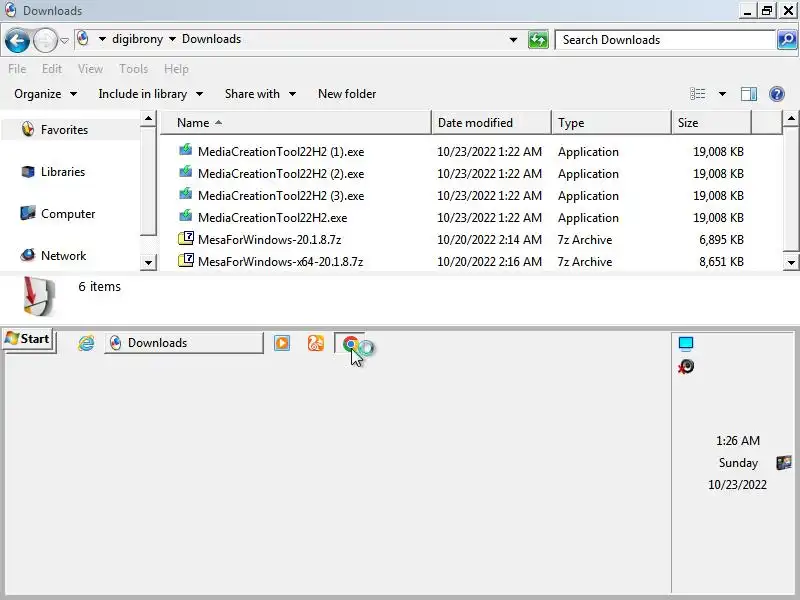The image size is (800, 600).
Task: Select Computer in navigation pane
Action: click(x=68, y=214)
